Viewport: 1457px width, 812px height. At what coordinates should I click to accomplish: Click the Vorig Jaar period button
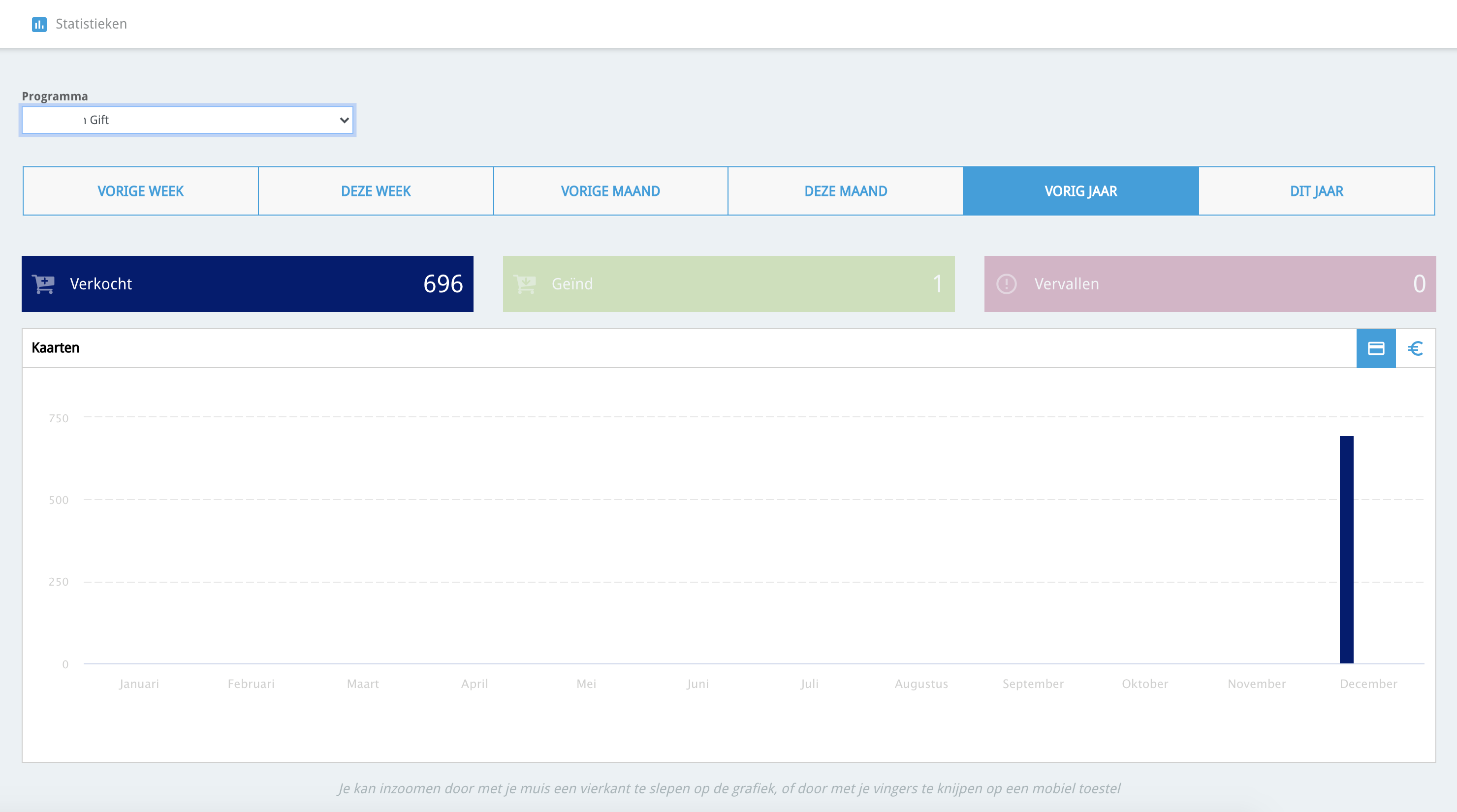point(1080,191)
